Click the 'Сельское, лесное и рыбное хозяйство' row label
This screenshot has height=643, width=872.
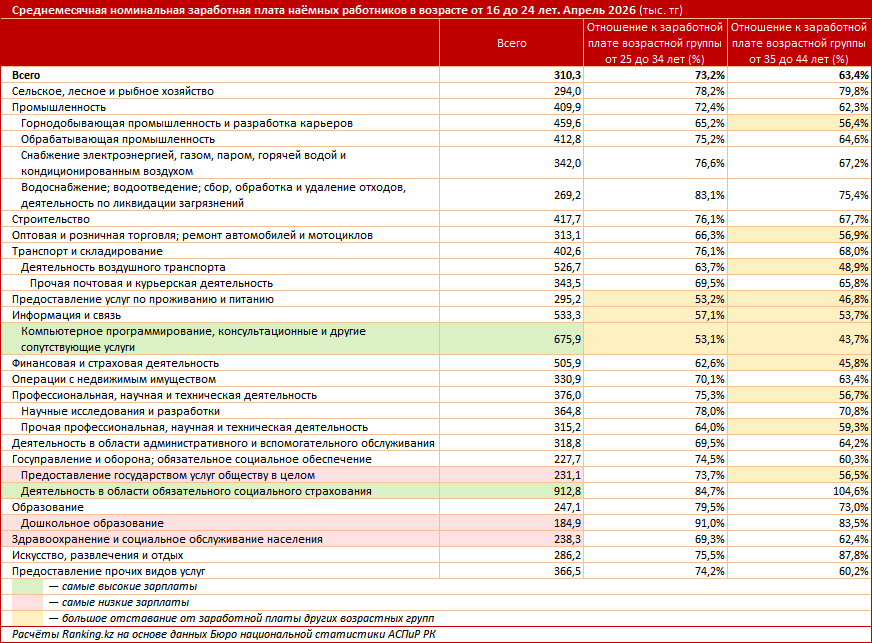pos(113,91)
